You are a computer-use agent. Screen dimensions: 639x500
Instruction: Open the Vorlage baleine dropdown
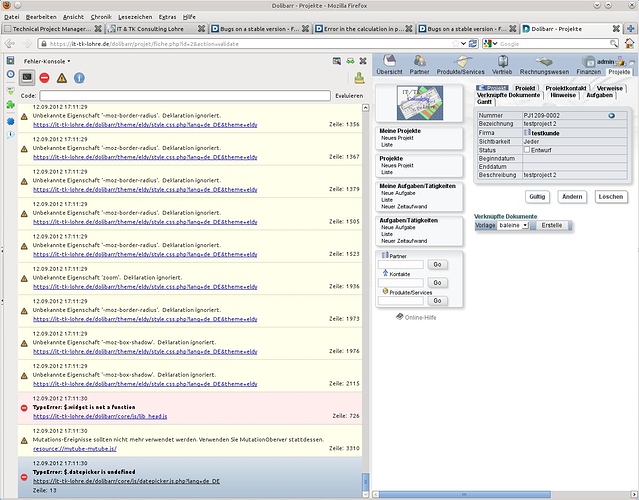513,225
